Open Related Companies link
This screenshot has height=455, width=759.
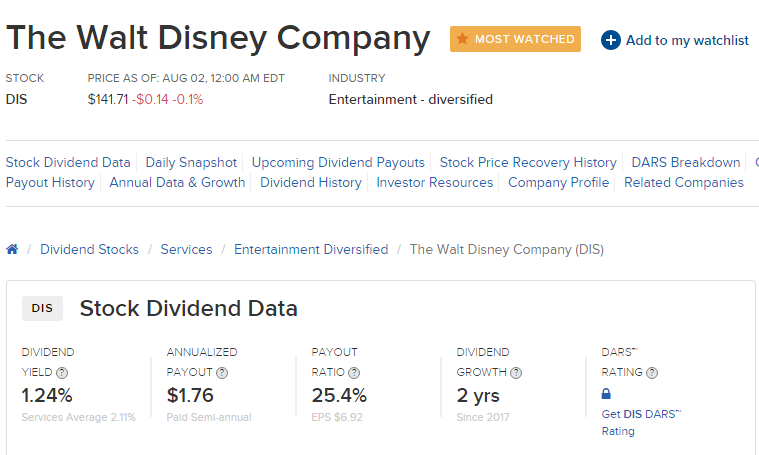click(x=683, y=182)
